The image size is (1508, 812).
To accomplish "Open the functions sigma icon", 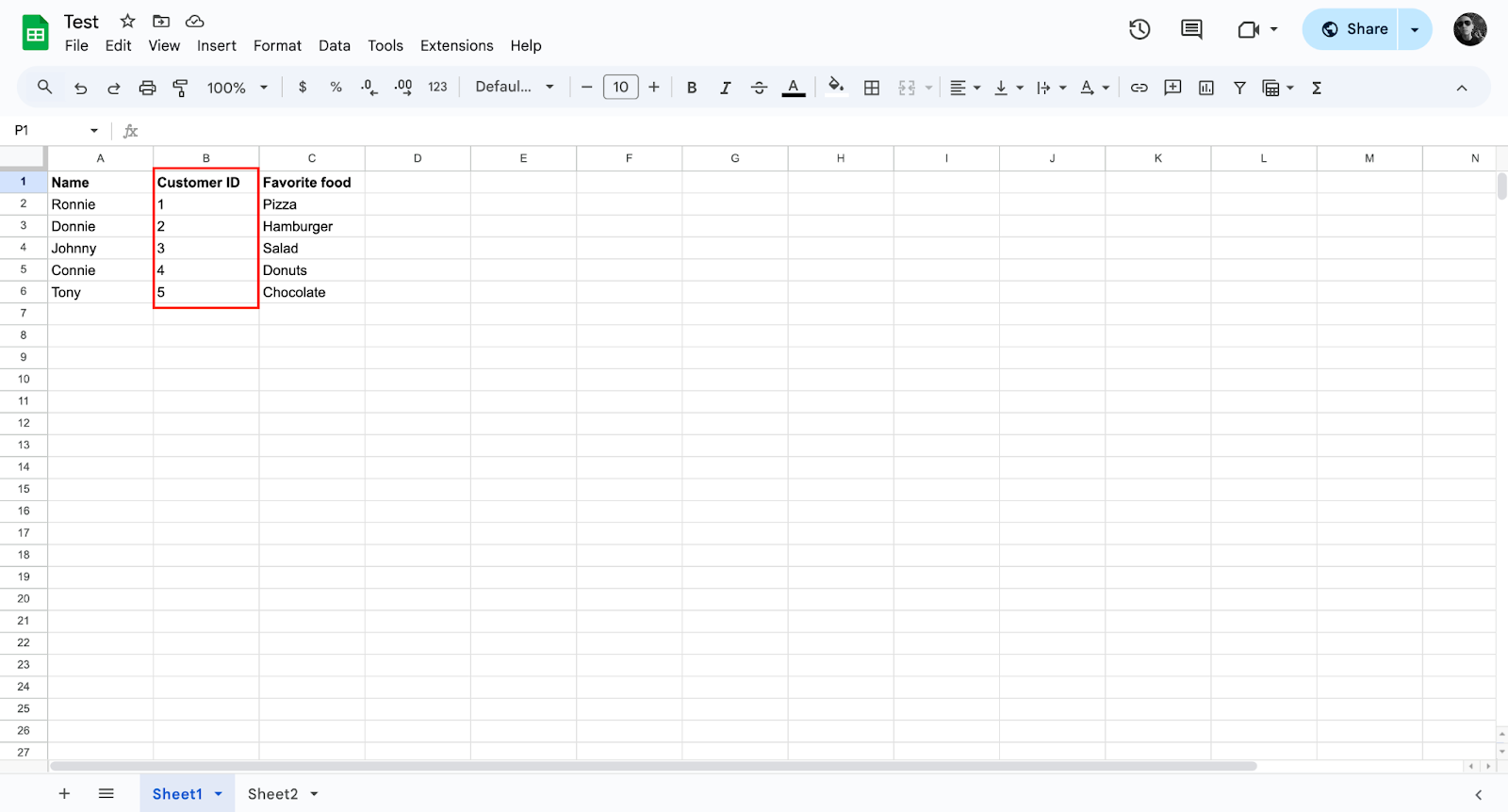I will [1317, 88].
